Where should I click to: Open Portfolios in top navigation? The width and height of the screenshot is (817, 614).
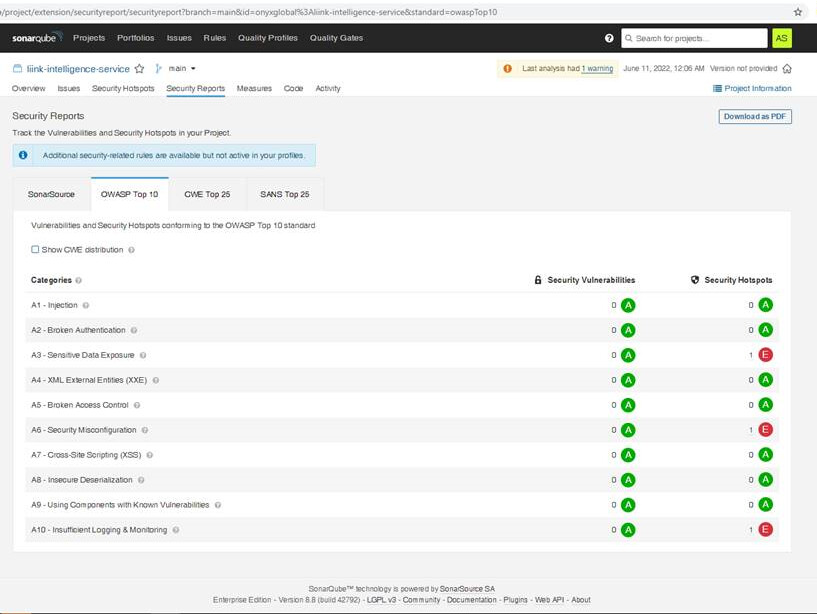coord(135,38)
